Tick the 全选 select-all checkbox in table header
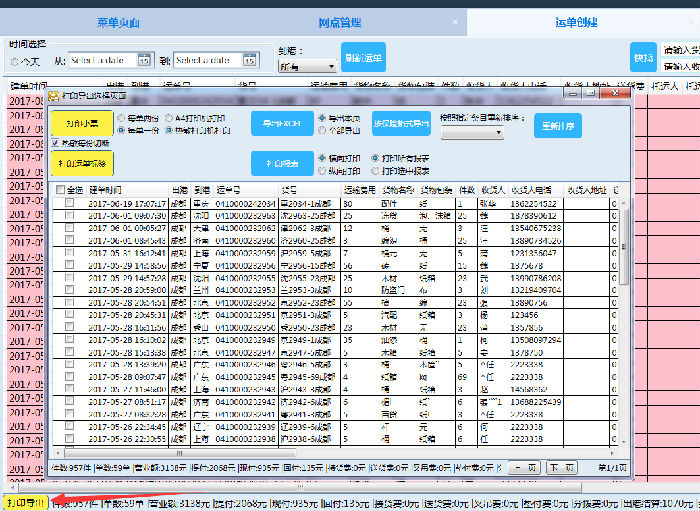The height and width of the screenshot is (511, 700). click(x=61, y=190)
